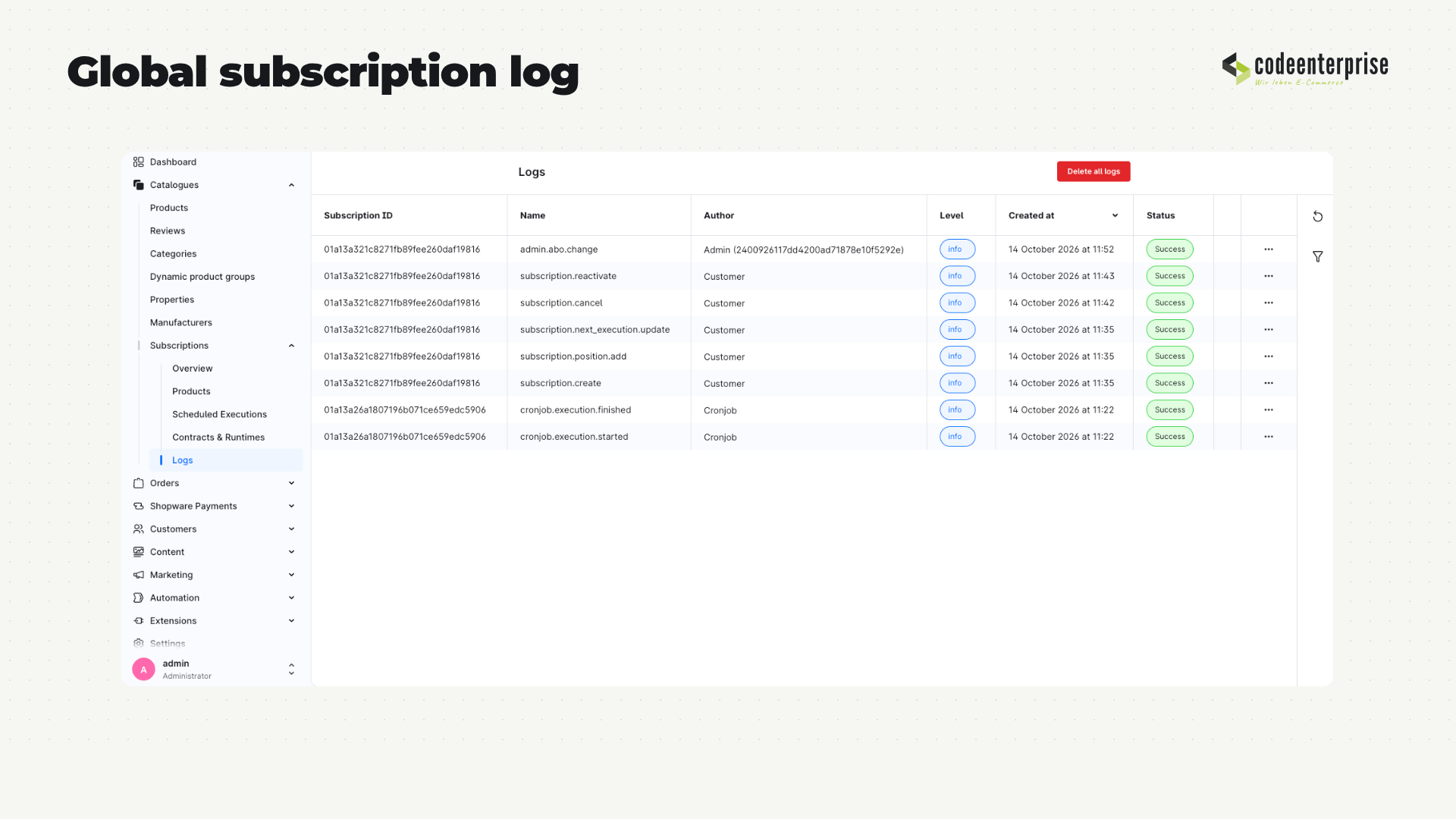Viewport: 1456px width, 819px height.
Task: Open Products under Catalogues
Action: [x=169, y=208]
